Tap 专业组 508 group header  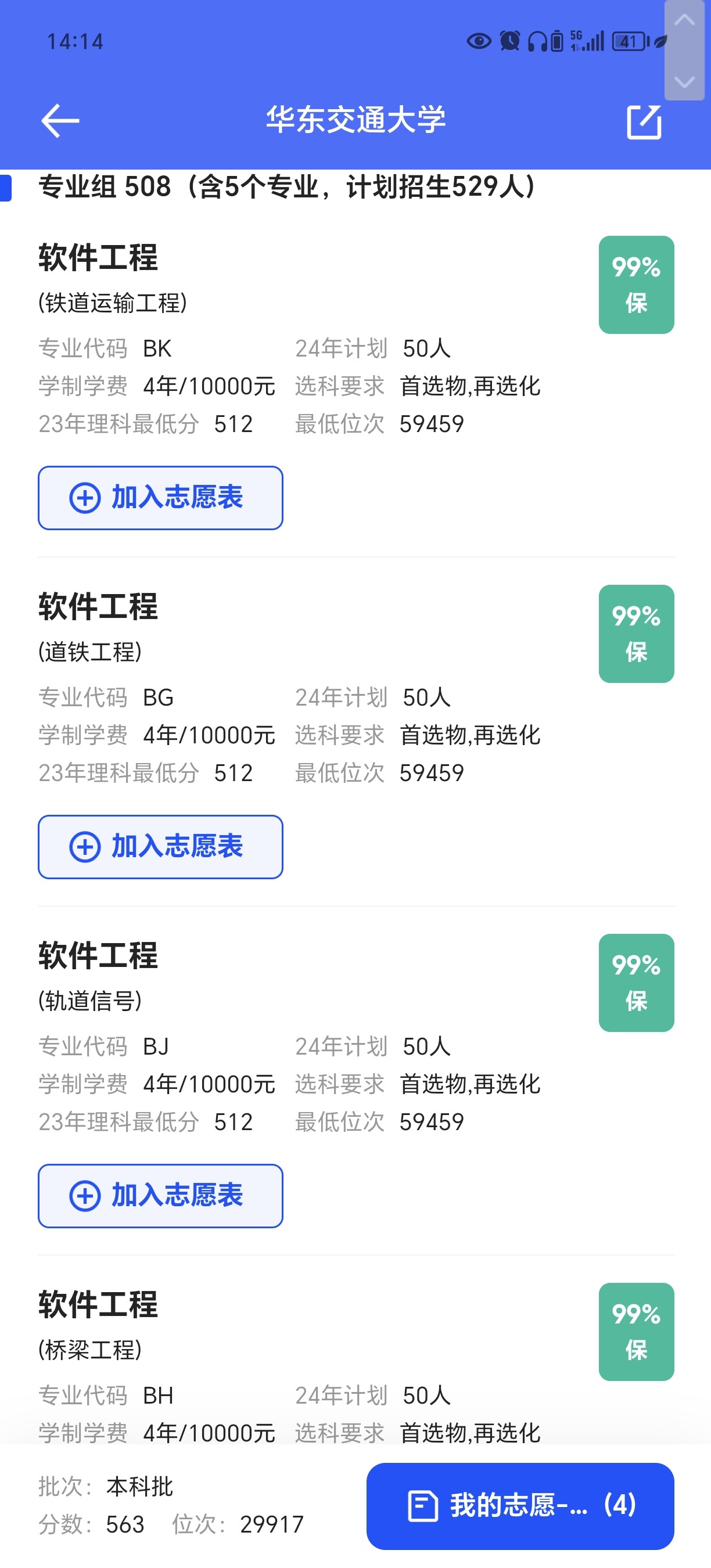point(288,186)
